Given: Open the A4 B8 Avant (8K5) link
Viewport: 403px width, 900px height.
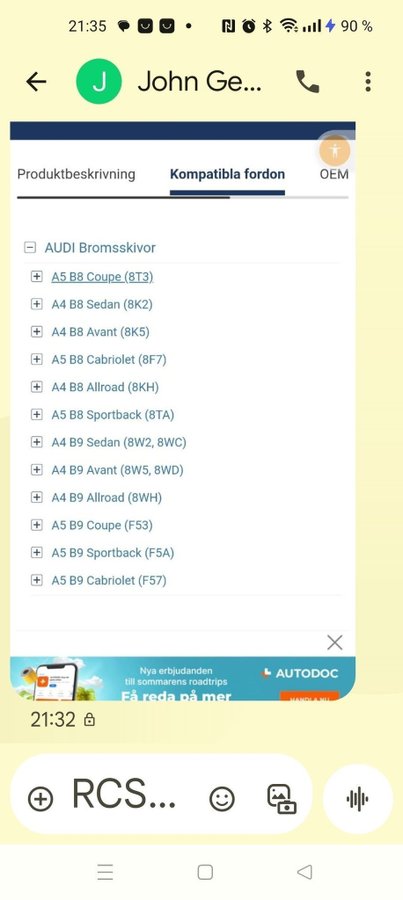Looking at the screenshot, I should pyautogui.click(x=100, y=332).
